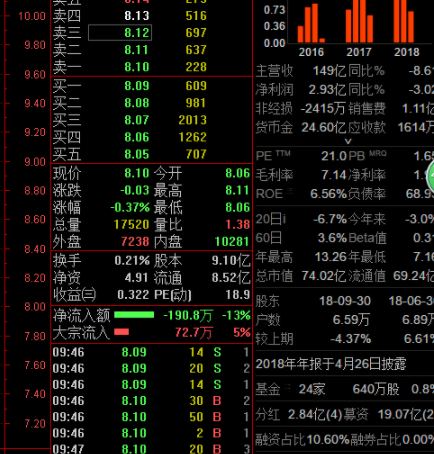Image resolution: width=434 pixels, height=454 pixels.
Task: Click the 60日 change 3.6%
Action: [332, 238]
